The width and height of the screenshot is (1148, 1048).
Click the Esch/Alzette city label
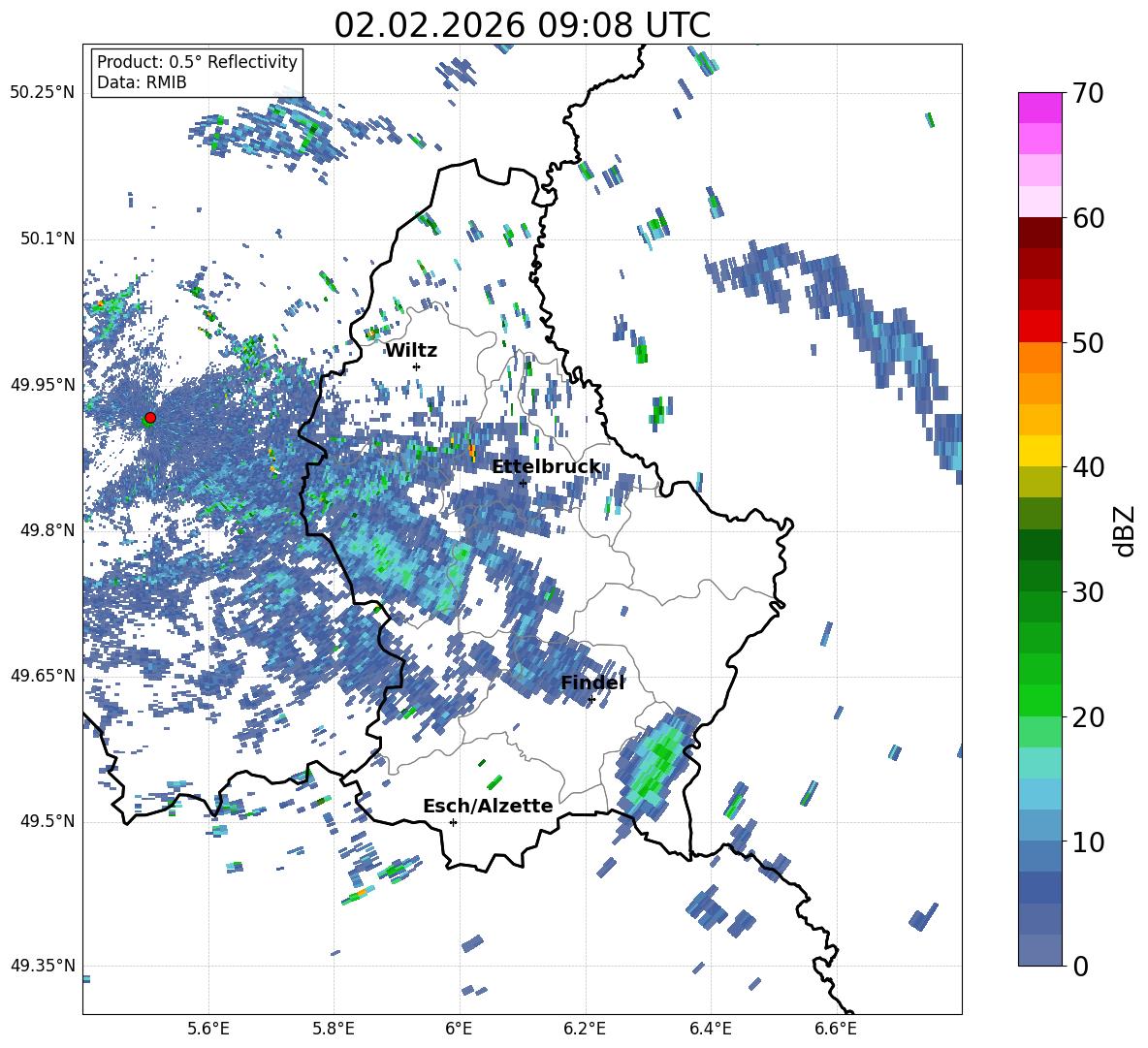click(x=488, y=806)
